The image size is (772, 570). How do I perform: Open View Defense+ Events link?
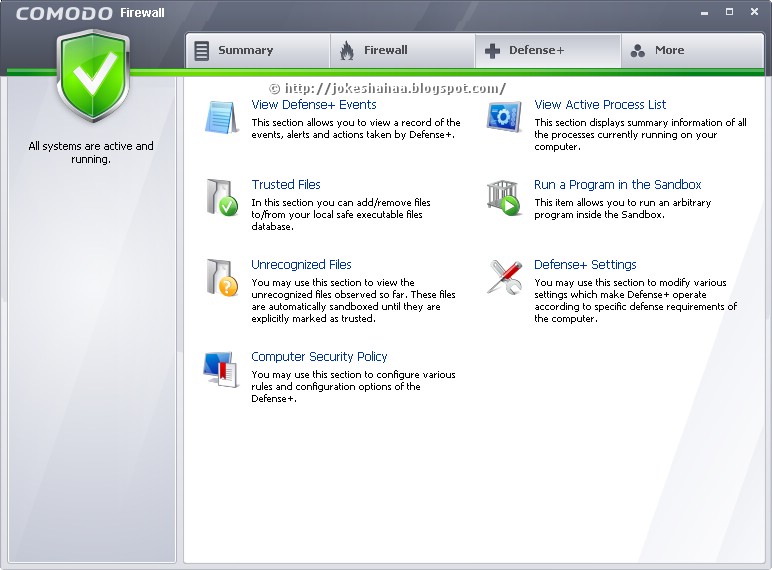pyautogui.click(x=314, y=104)
